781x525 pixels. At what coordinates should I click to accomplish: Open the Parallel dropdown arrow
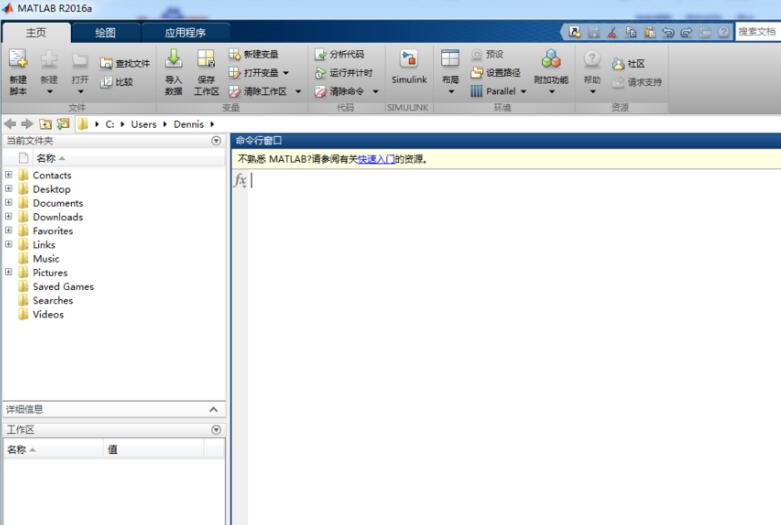[523, 91]
